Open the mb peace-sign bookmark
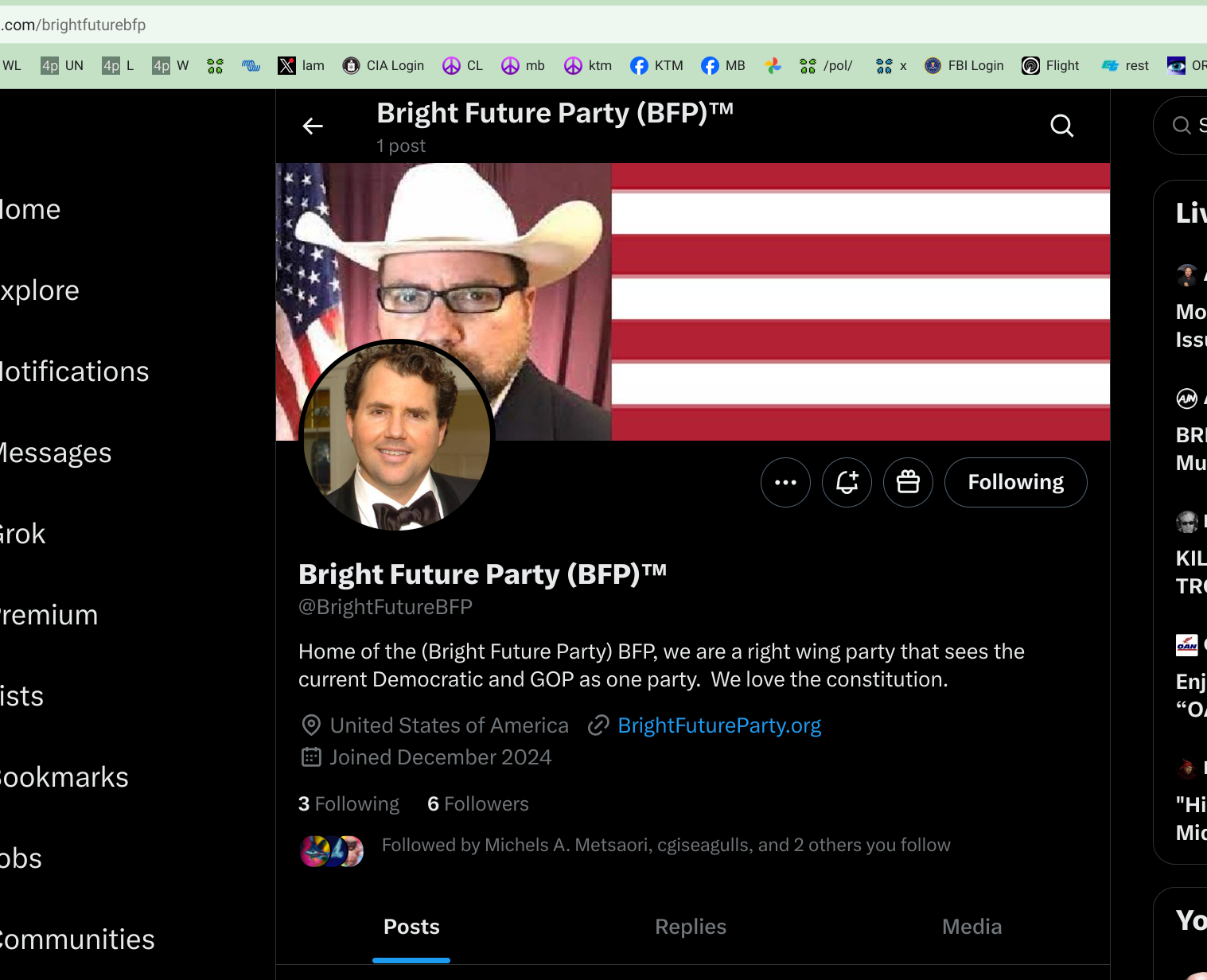 (x=523, y=65)
